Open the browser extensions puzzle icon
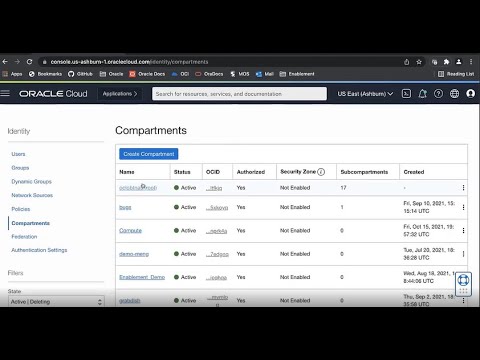 point(446,62)
